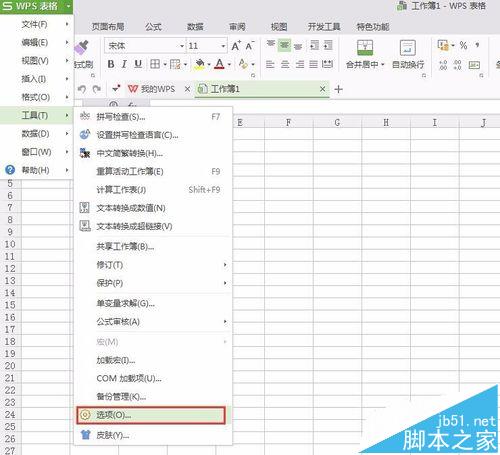Viewport: 500px width, 455px height.
Task: Click the distributed alignment icon
Action: coord(327,64)
